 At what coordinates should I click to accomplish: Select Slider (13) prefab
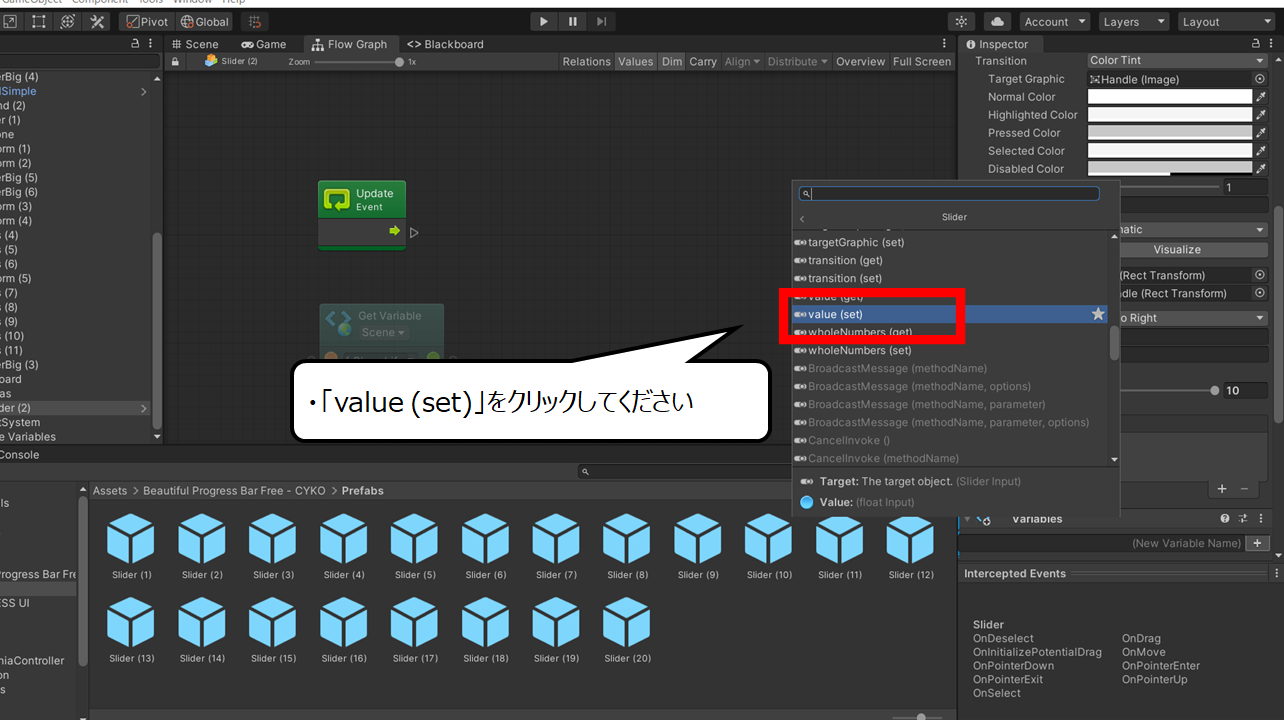pyautogui.click(x=132, y=630)
